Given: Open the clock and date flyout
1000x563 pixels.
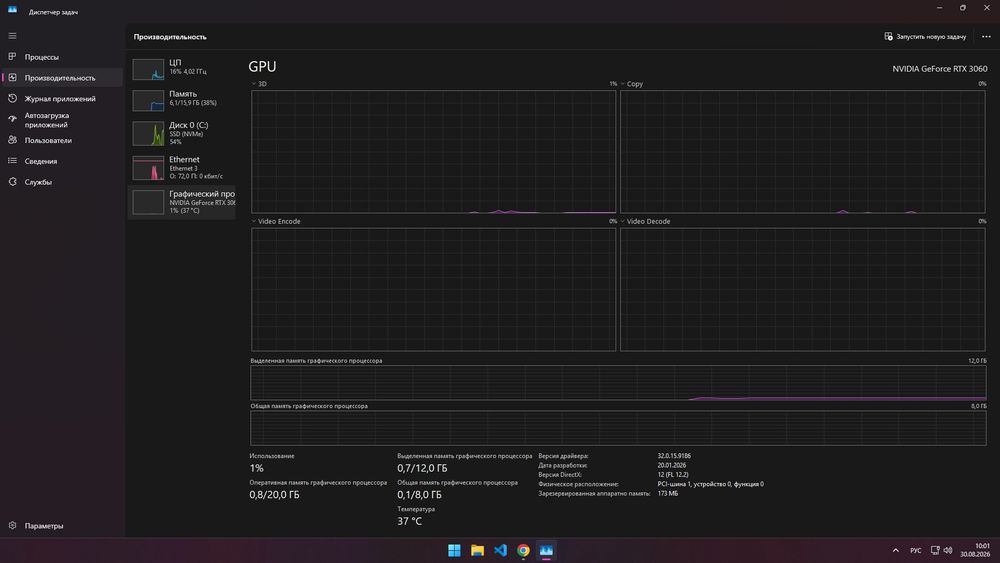Looking at the screenshot, I should click(x=975, y=550).
